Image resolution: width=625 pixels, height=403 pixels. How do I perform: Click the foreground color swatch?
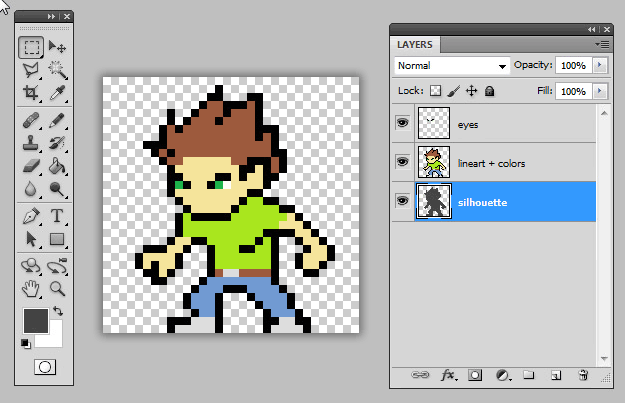click(x=35, y=320)
